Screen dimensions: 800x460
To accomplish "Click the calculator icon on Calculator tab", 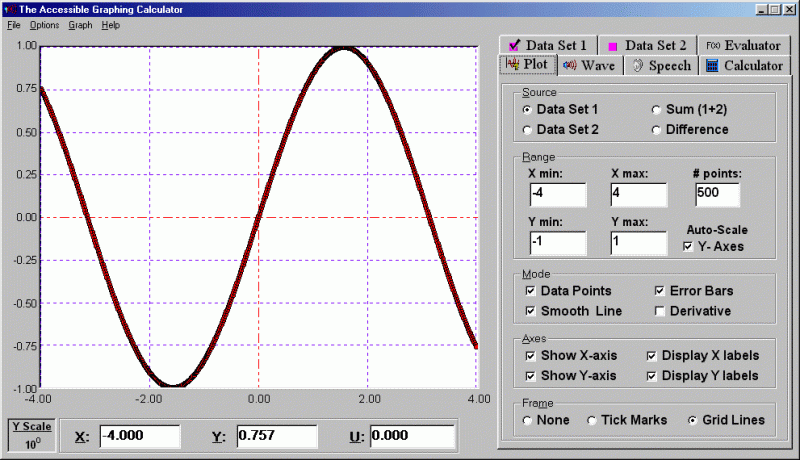I will (712, 65).
